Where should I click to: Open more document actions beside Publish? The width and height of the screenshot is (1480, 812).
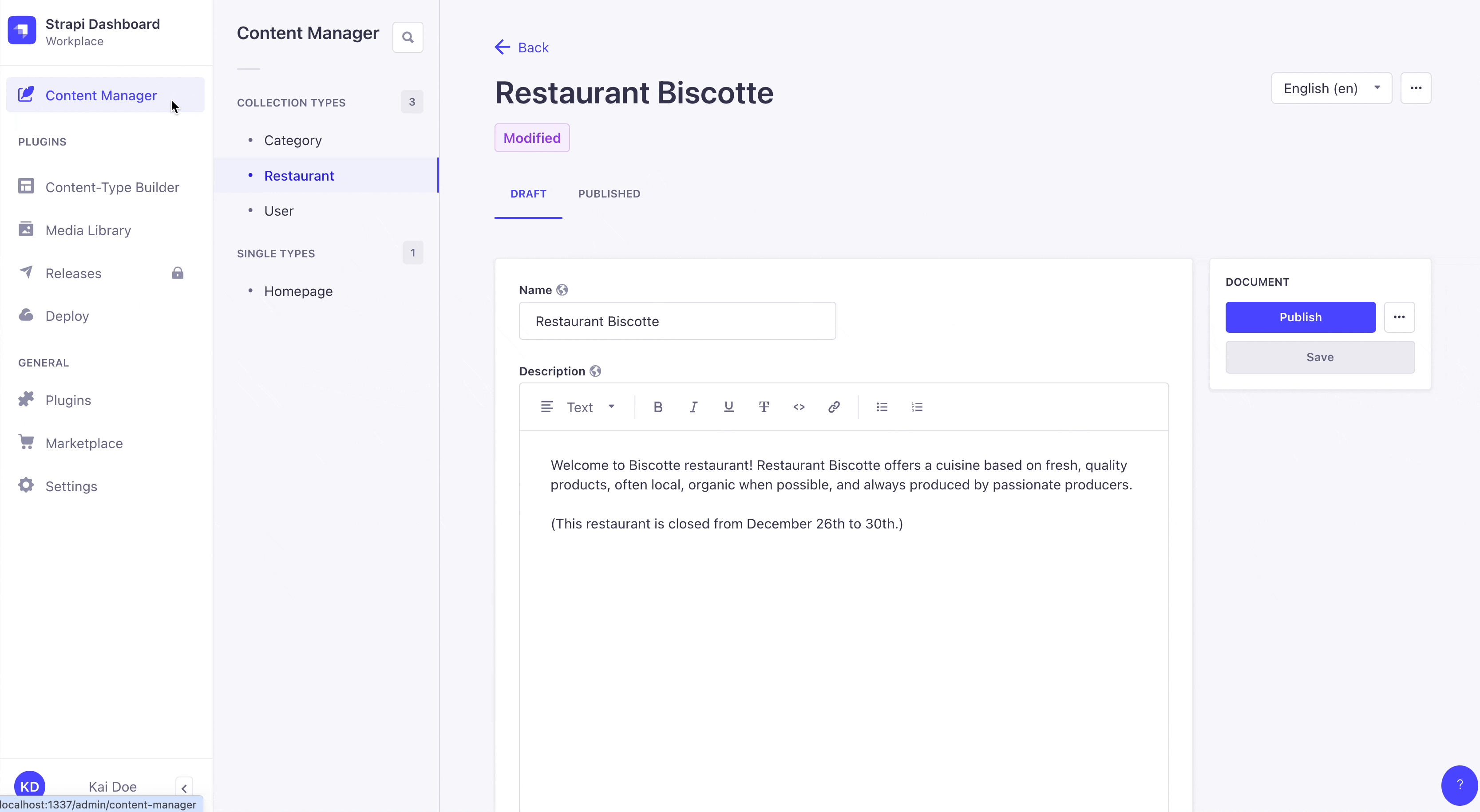click(1399, 317)
